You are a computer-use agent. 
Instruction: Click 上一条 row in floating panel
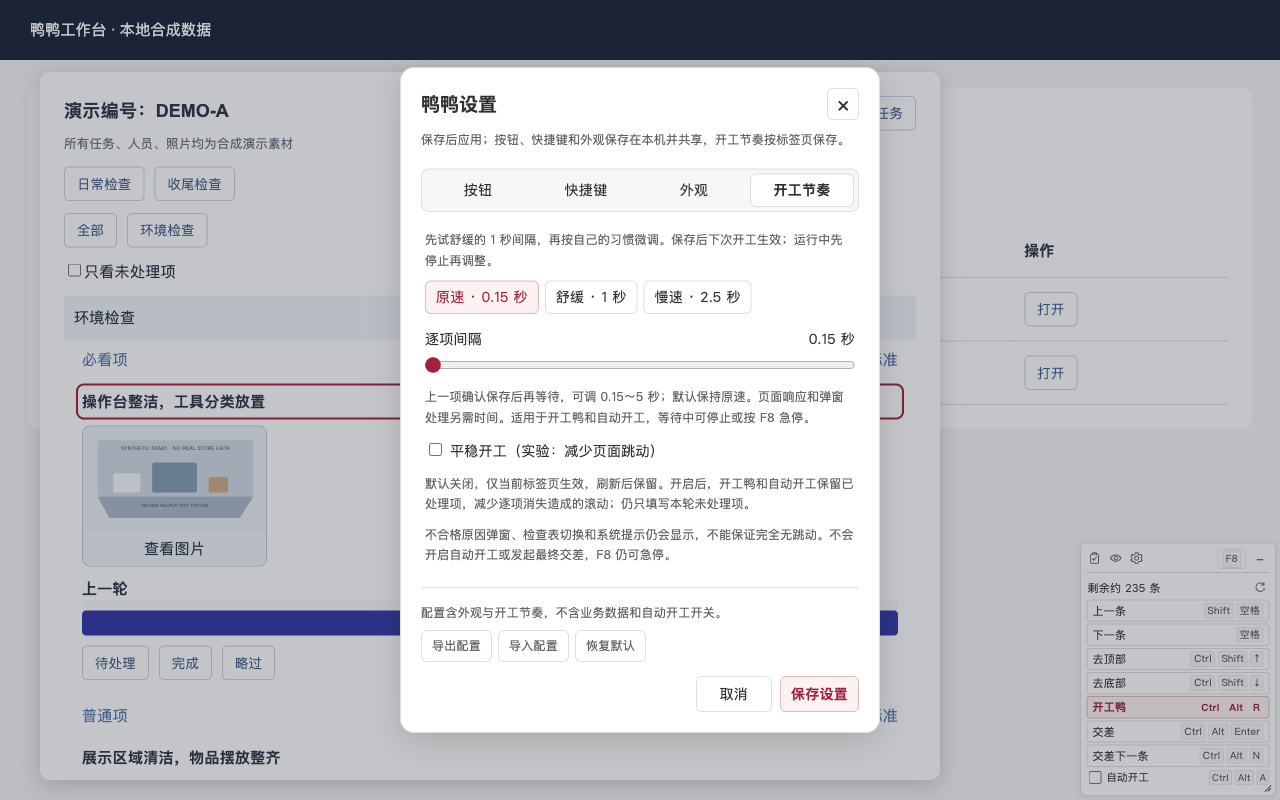(x=1178, y=611)
